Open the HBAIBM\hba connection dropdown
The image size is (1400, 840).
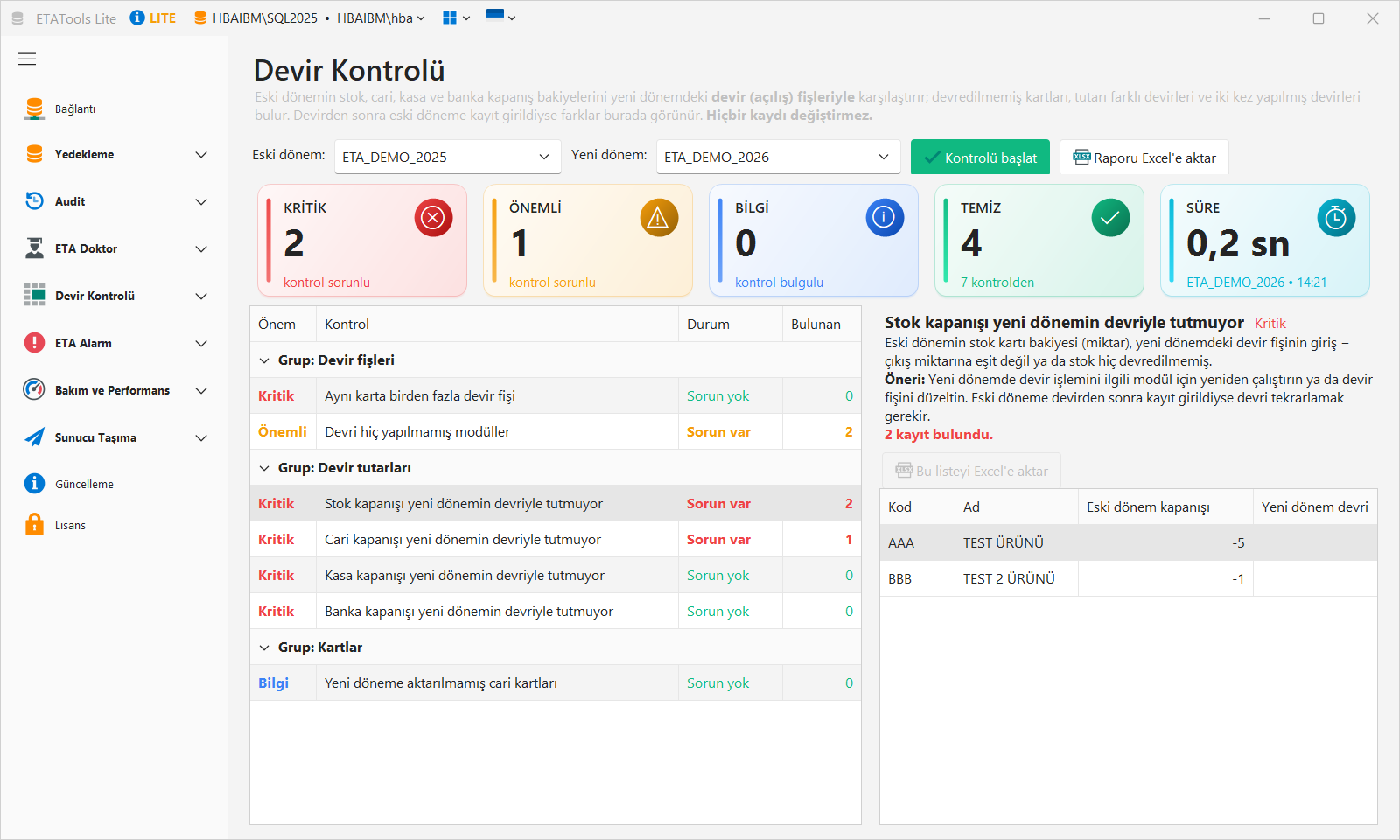381,18
